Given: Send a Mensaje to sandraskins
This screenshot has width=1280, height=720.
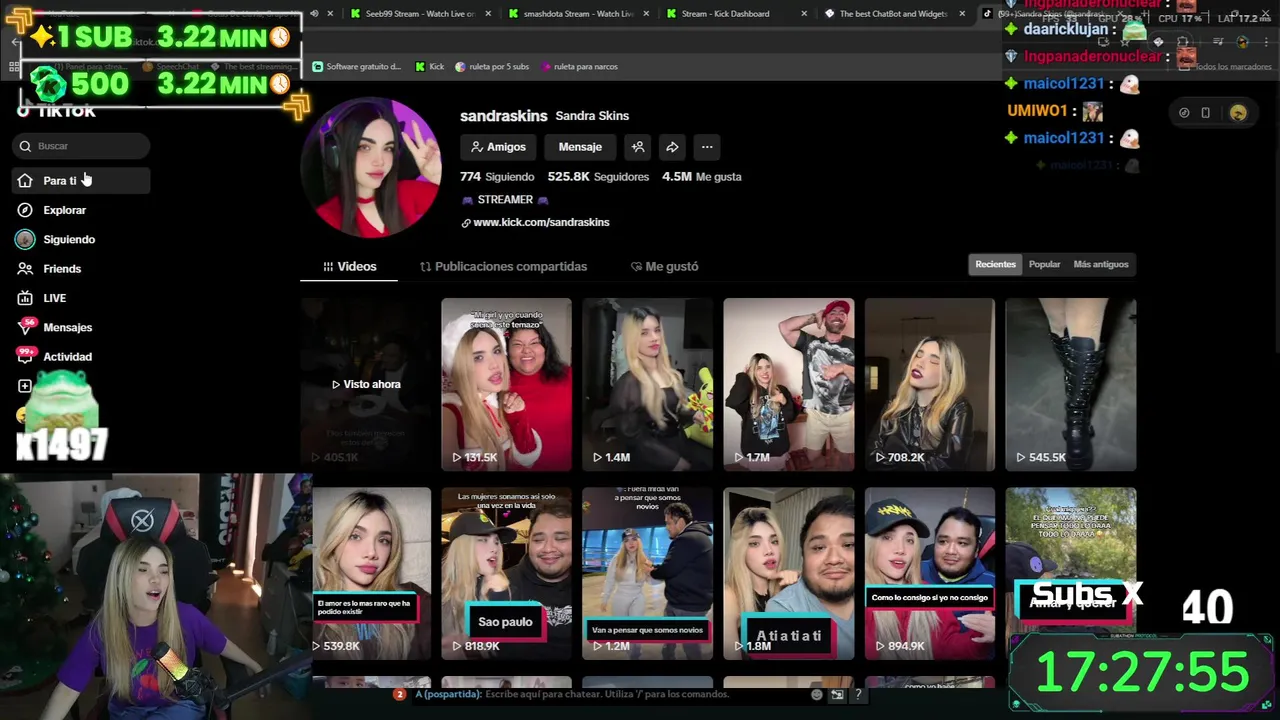Looking at the screenshot, I should pos(580,147).
